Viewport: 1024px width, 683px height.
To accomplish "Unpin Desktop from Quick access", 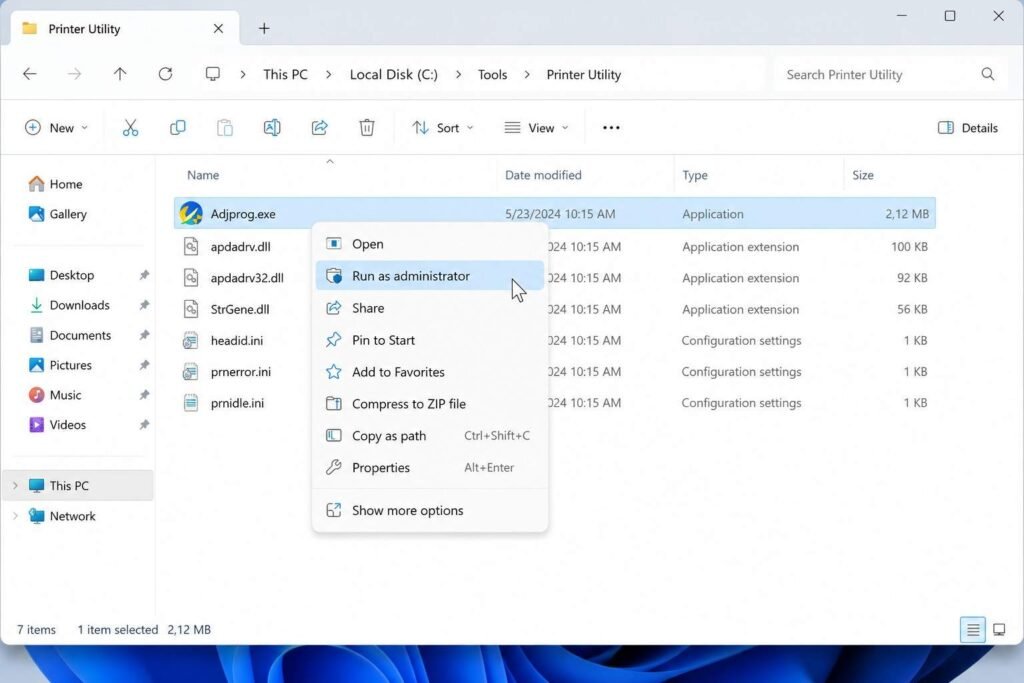I will (x=144, y=275).
